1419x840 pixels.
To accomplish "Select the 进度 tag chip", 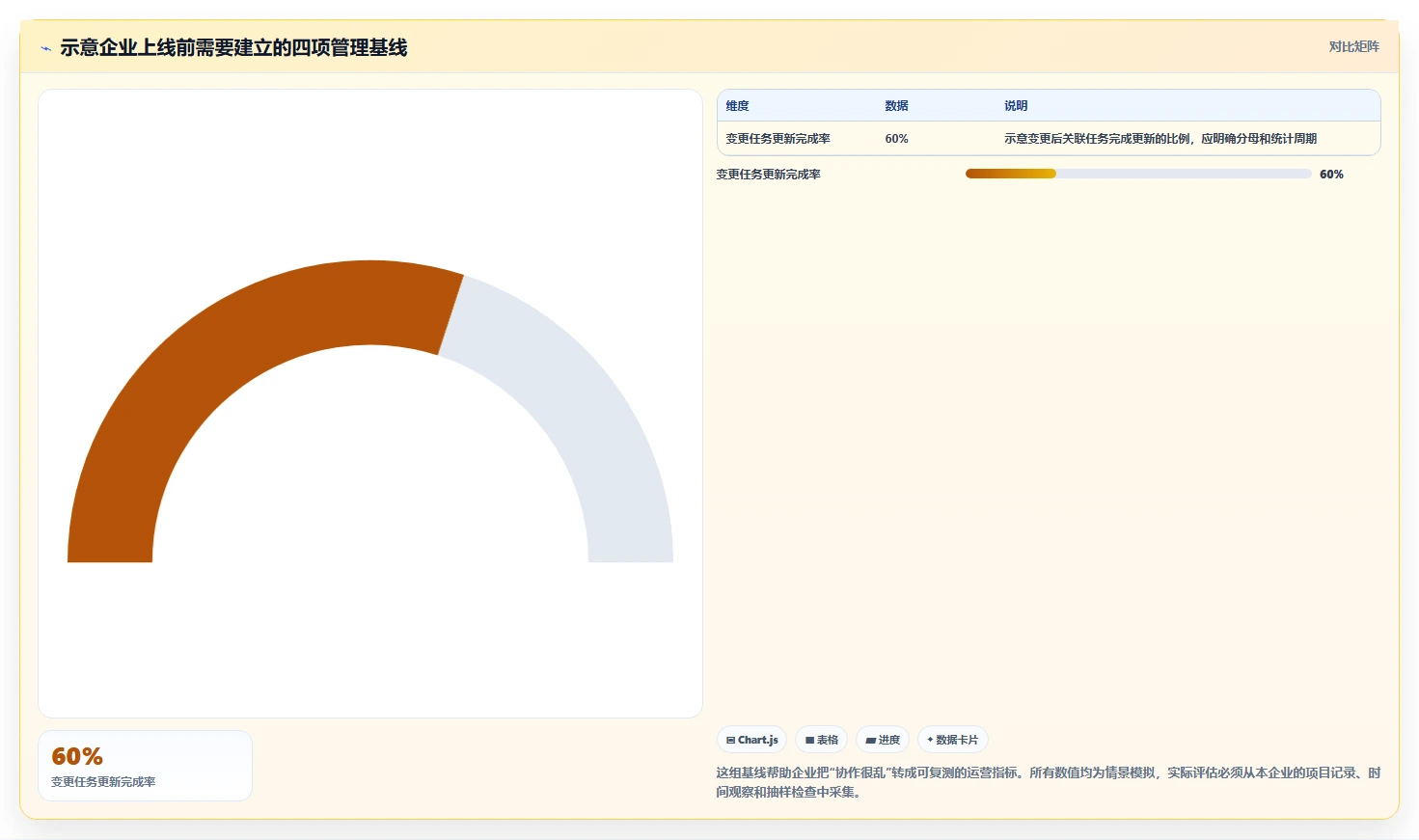I will coord(883,740).
